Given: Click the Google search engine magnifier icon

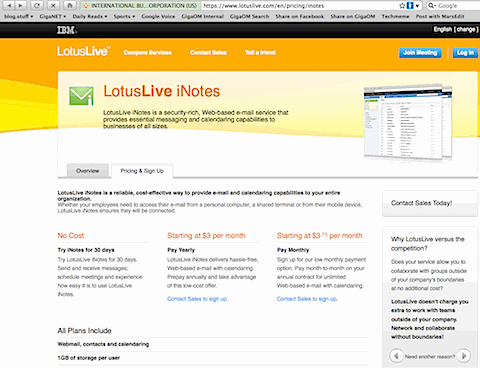Looking at the screenshot, I should (x=431, y=6).
